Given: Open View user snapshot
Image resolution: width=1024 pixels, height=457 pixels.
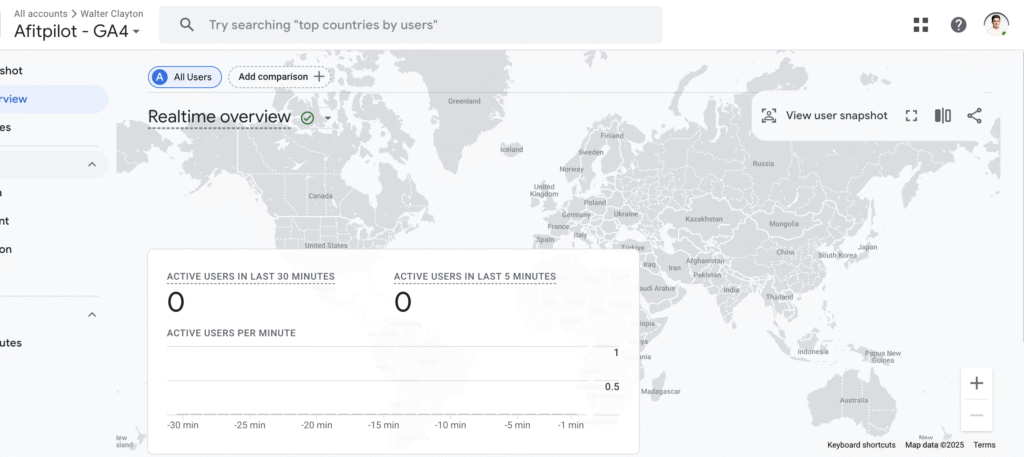Looking at the screenshot, I should [824, 116].
